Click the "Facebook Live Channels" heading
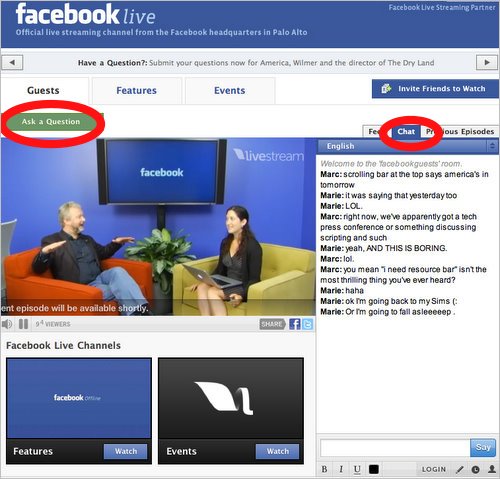The image size is (500, 479). pyautogui.click(x=63, y=346)
